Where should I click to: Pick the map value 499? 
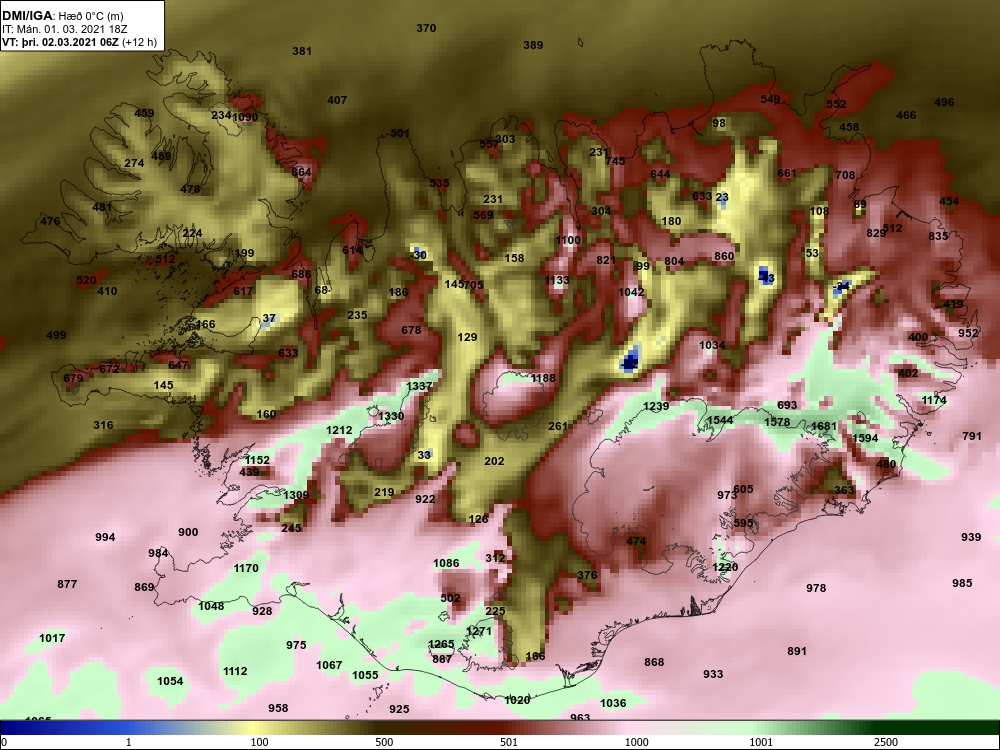point(56,335)
